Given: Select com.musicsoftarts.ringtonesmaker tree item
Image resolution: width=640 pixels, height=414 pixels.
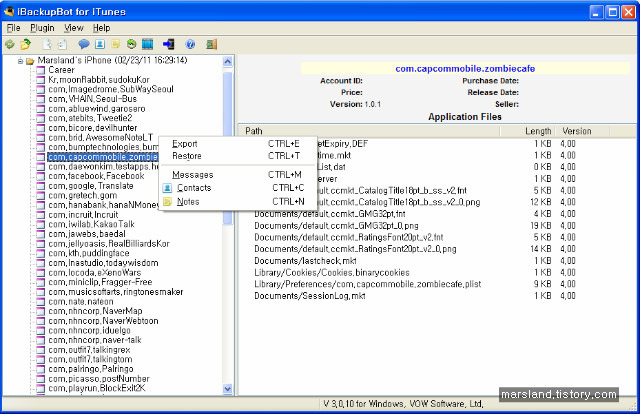Looking at the screenshot, I should click(x=116, y=292).
